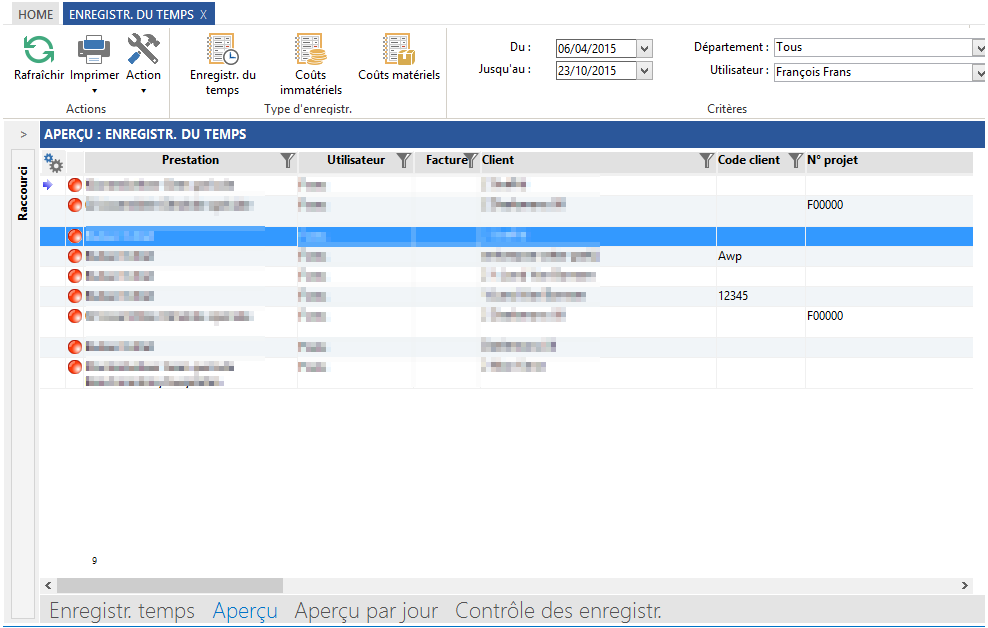The height and width of the screenshot is (628, 988).
Task: Click the Du date field 06/04/2015
Action: coord(596,49)
